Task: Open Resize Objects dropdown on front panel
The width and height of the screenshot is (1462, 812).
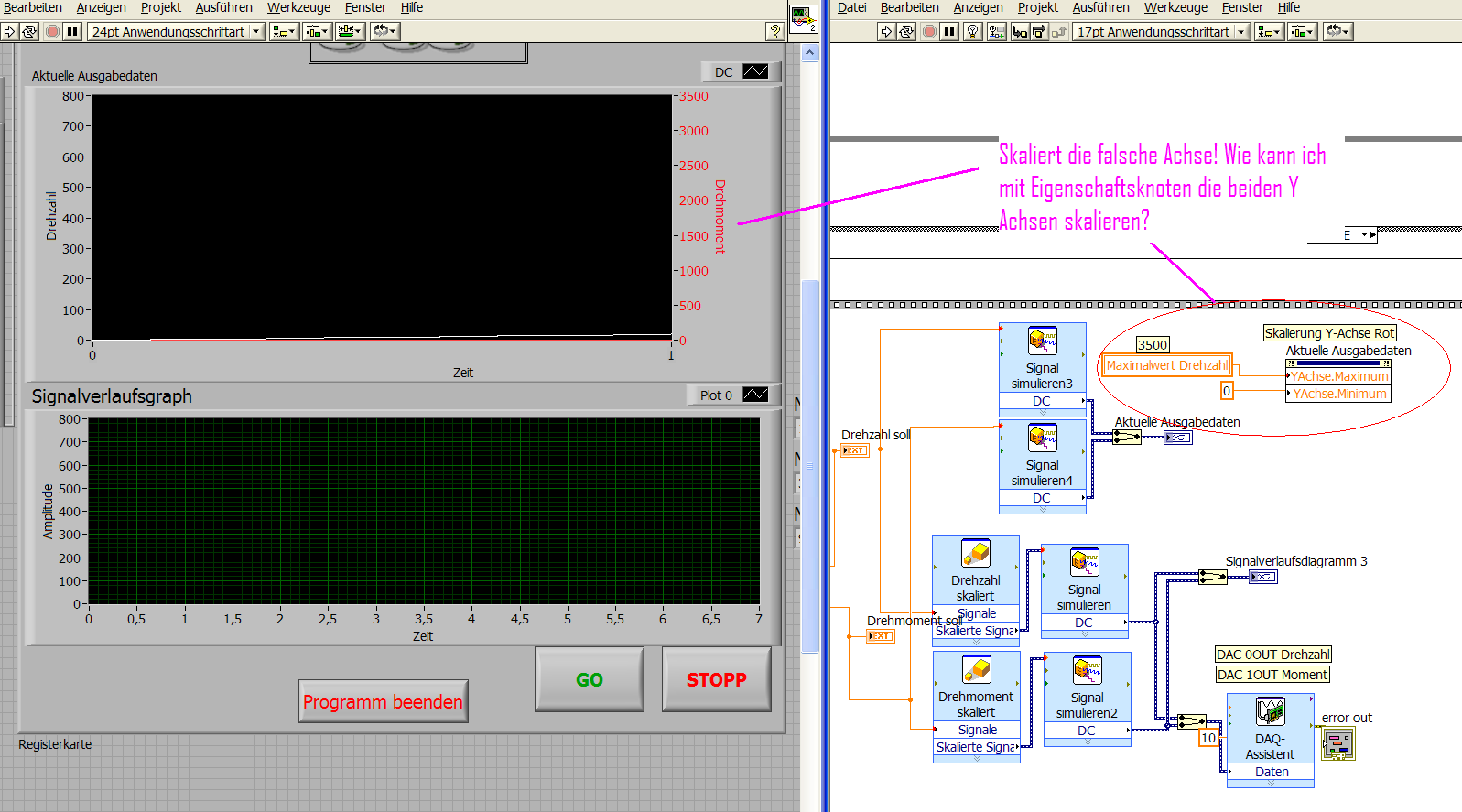Action: click(x=350, y=31)
